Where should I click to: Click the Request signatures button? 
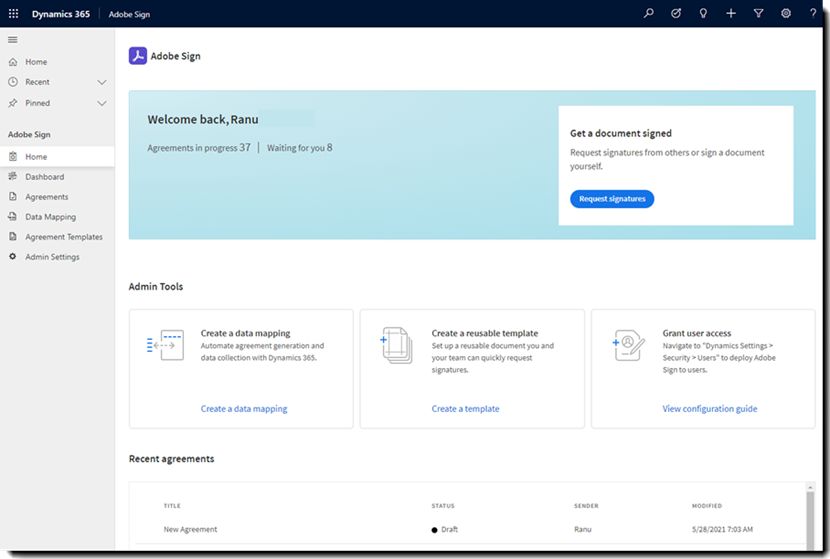[x=612, y=199]
